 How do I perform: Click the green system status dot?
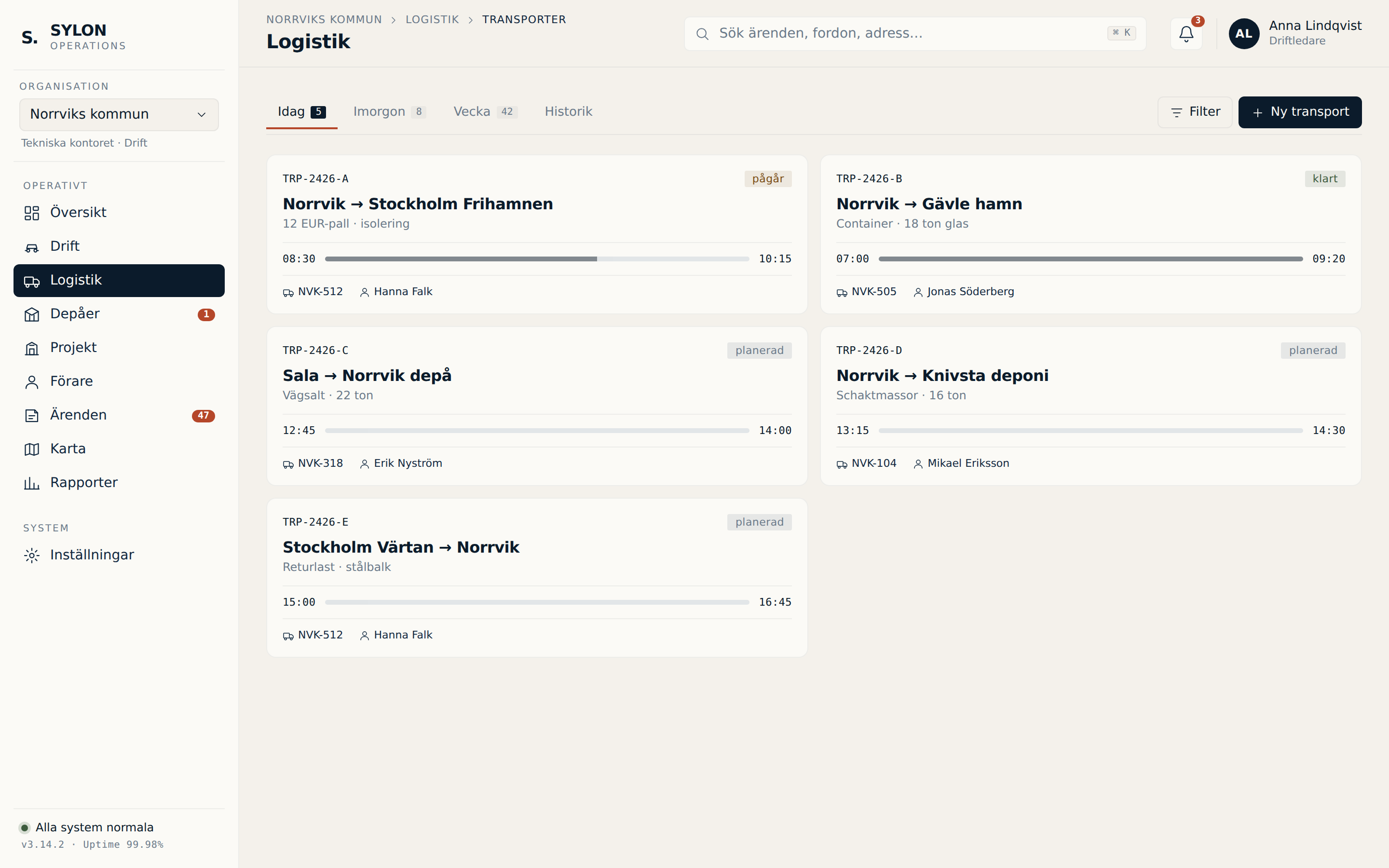[x=25, y=828]
